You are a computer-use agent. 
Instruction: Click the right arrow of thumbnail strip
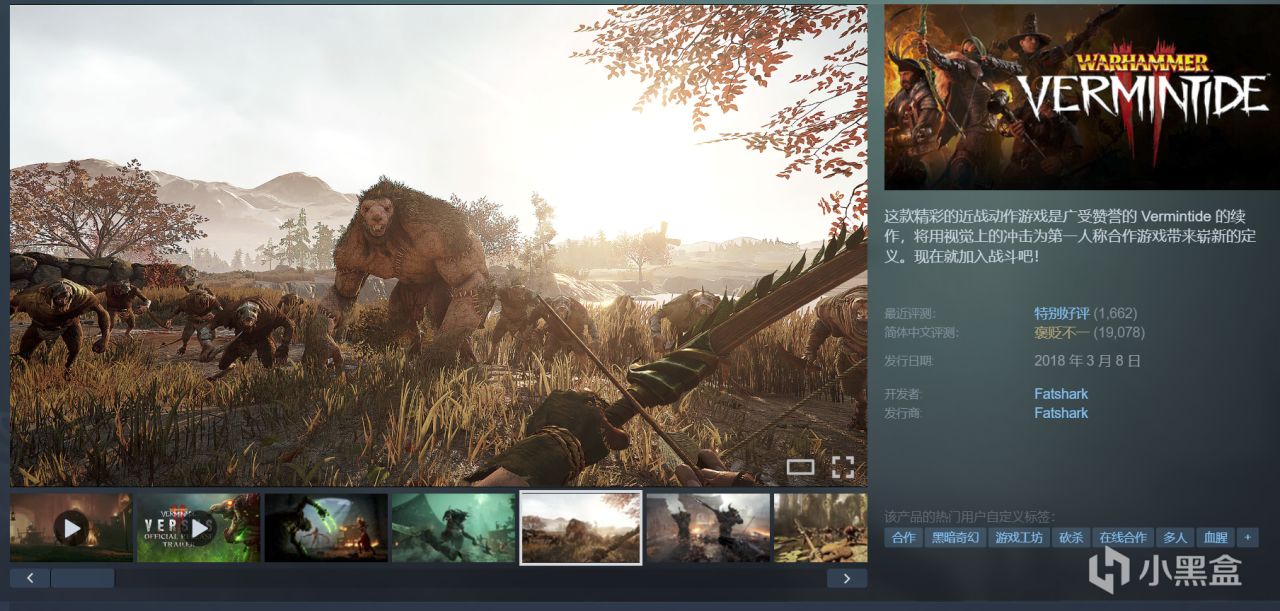(x=847, y=578)
